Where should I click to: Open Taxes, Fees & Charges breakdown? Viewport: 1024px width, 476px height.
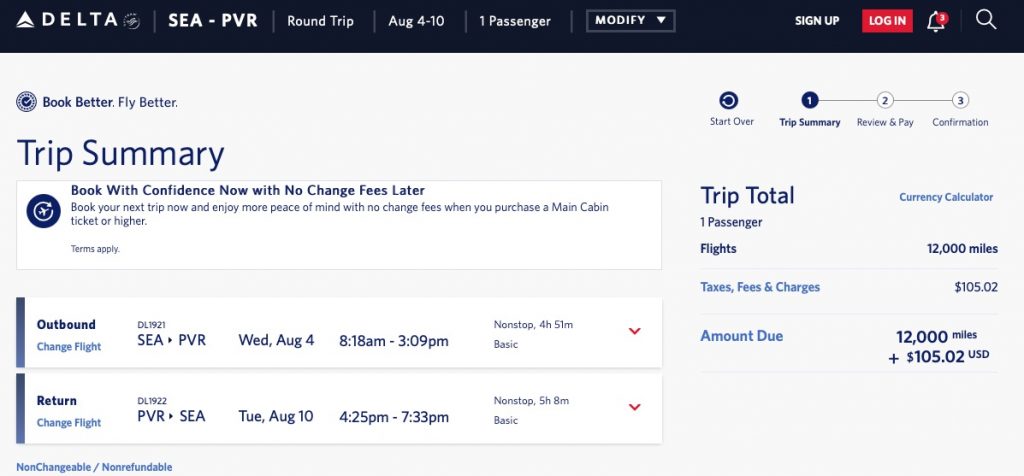pos(760,287)
